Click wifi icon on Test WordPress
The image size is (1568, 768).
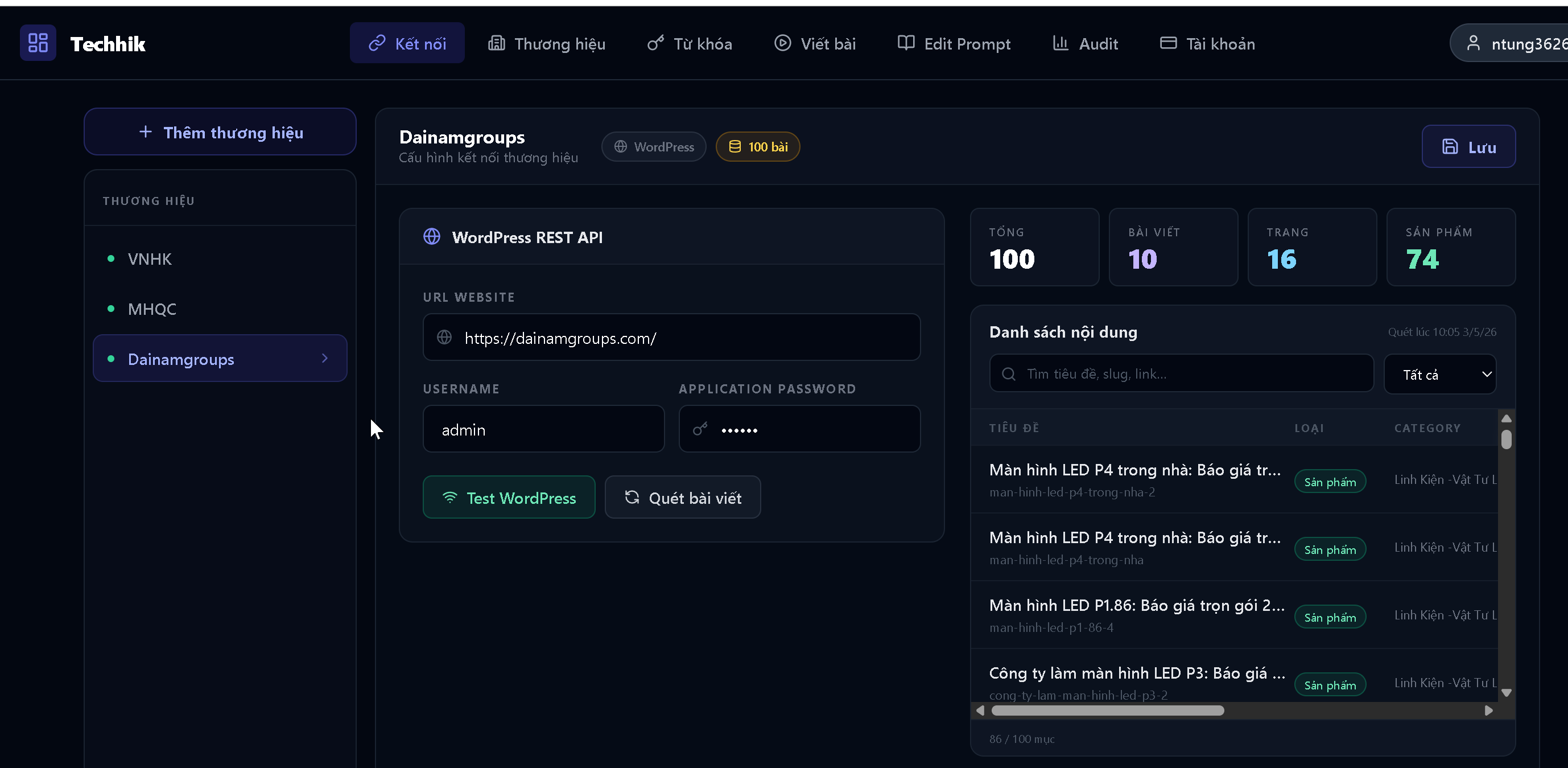(x=450, y=498)
